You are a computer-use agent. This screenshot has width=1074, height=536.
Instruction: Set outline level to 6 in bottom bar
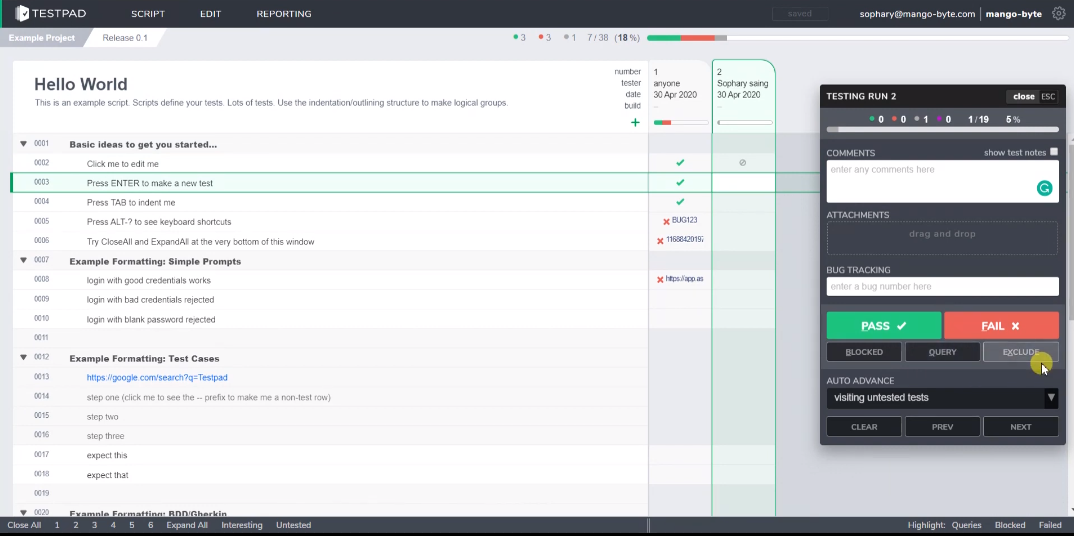click(x=151, y=525)
